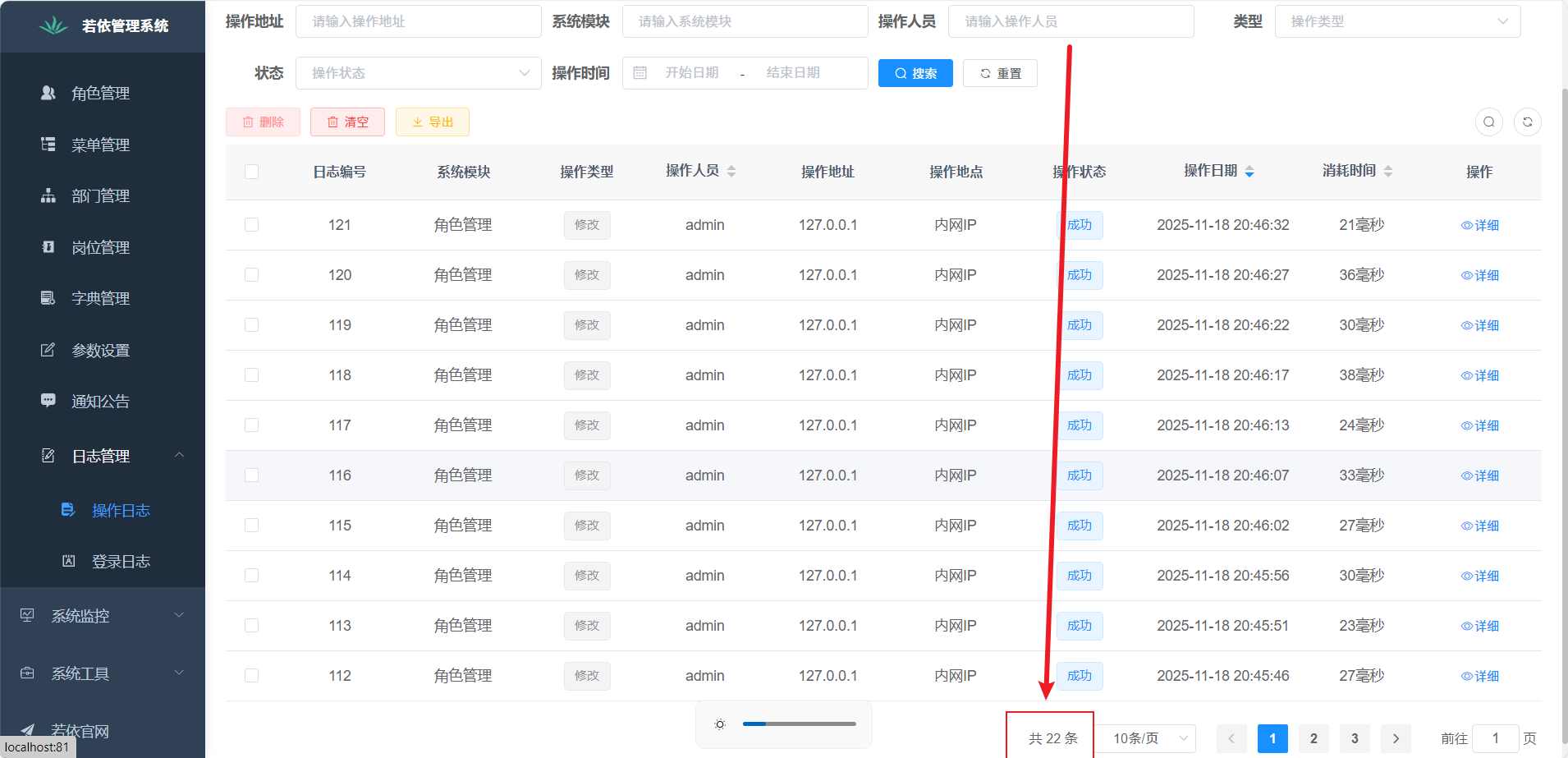This screenshot has width=1568, height=758.
Task: Expand the 系统工具 submenu
Action: 179,673
